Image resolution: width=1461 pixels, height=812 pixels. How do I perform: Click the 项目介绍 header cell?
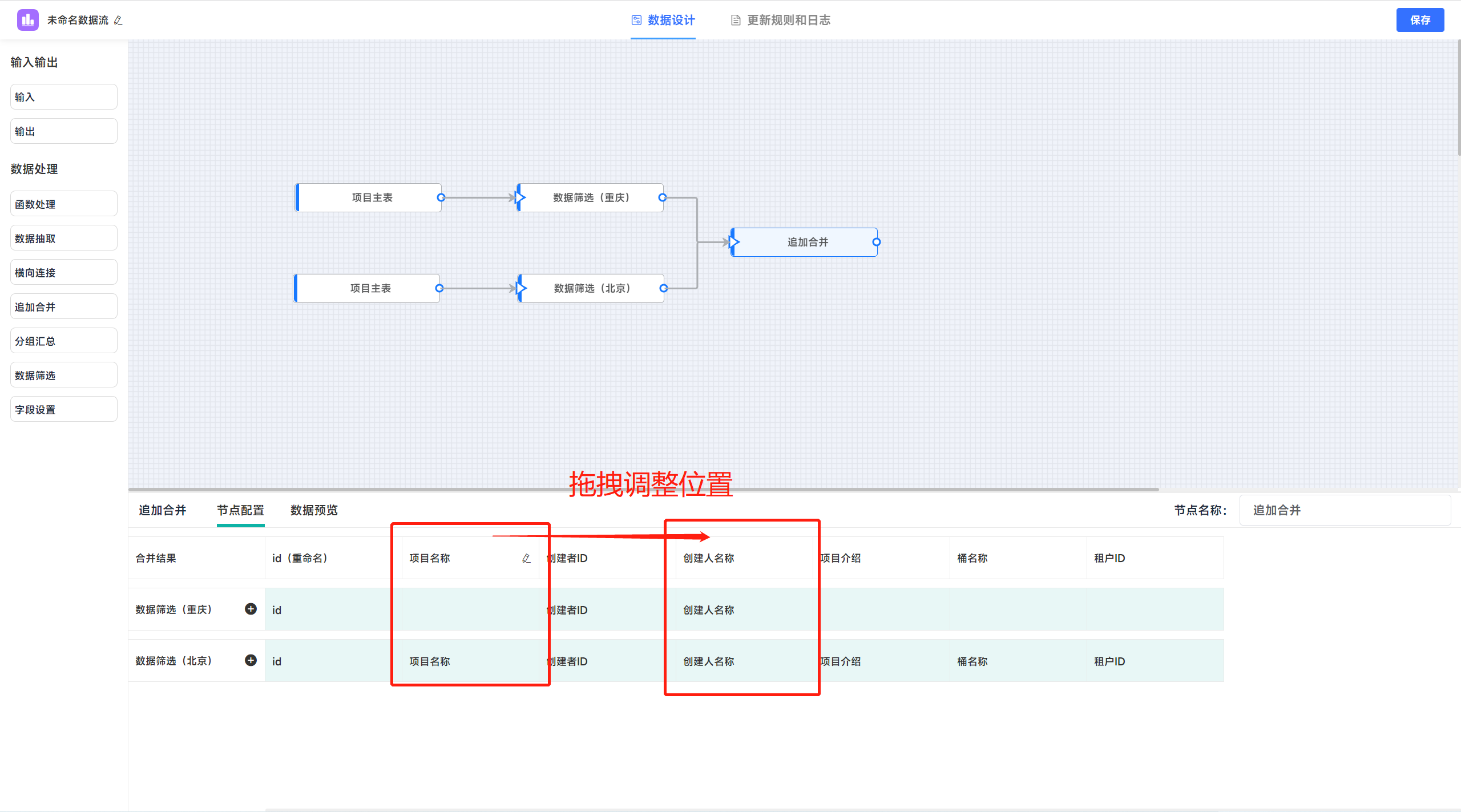[x=881, y=558]
